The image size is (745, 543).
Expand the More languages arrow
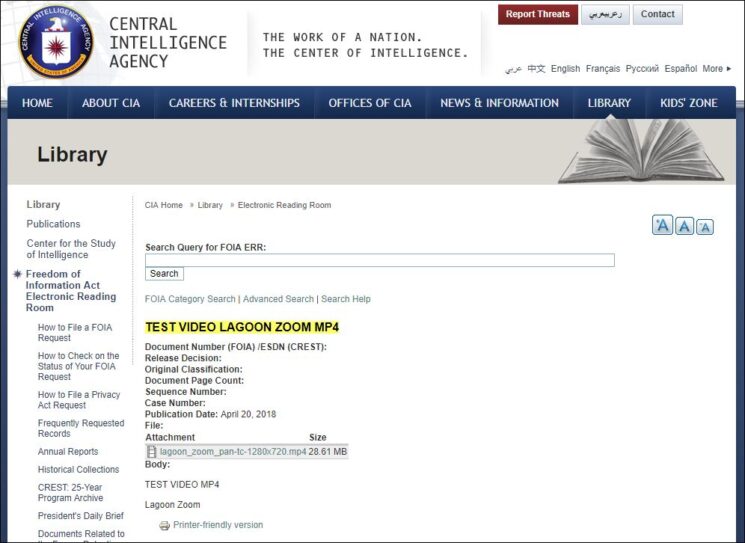pyautogui.click(x=729, y=69)
